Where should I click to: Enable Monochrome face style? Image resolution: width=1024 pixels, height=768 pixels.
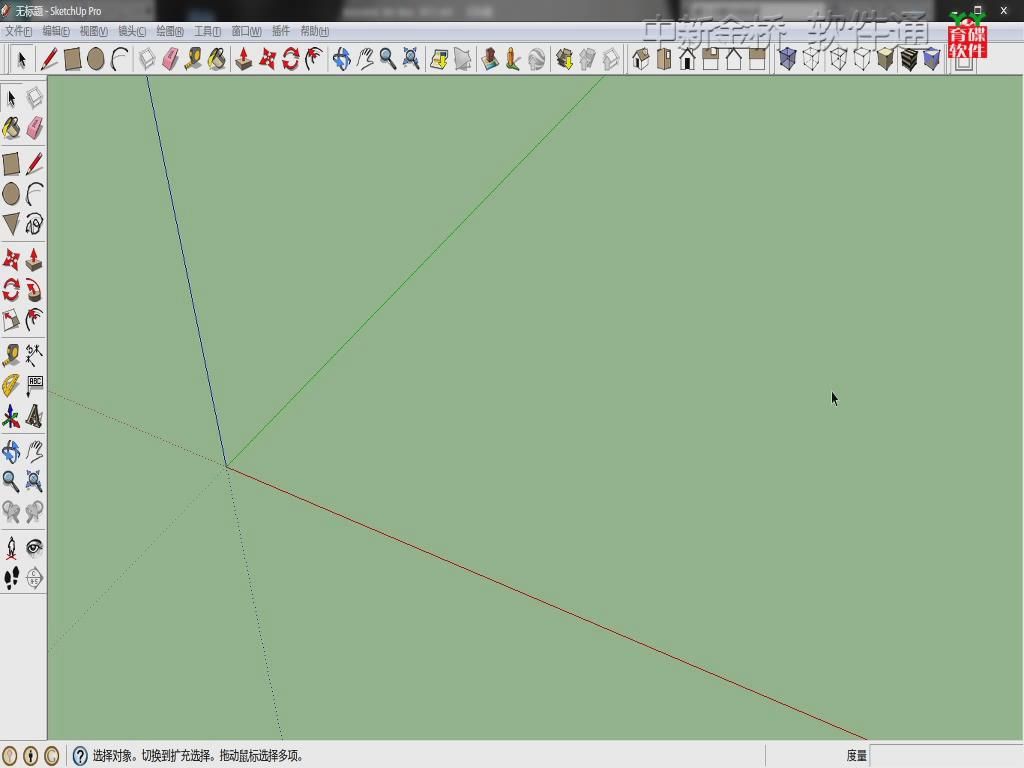point(932,59)
